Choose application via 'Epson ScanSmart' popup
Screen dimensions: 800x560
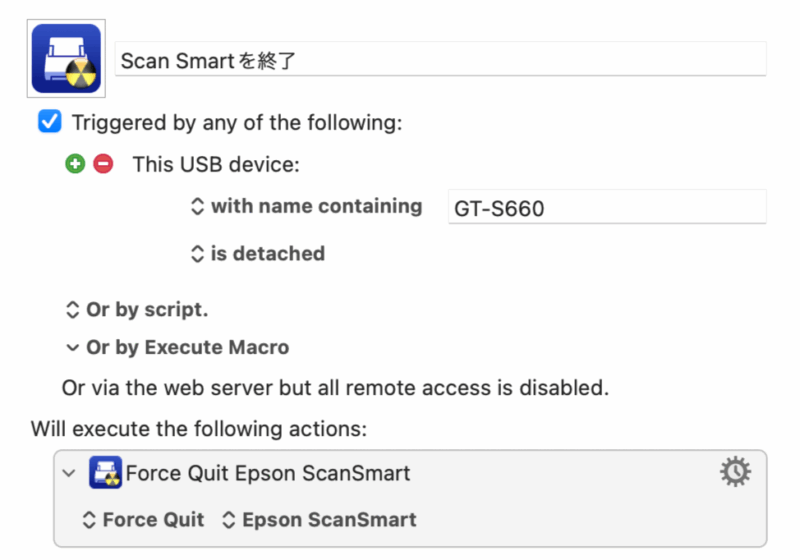click(x=319, y=520)
